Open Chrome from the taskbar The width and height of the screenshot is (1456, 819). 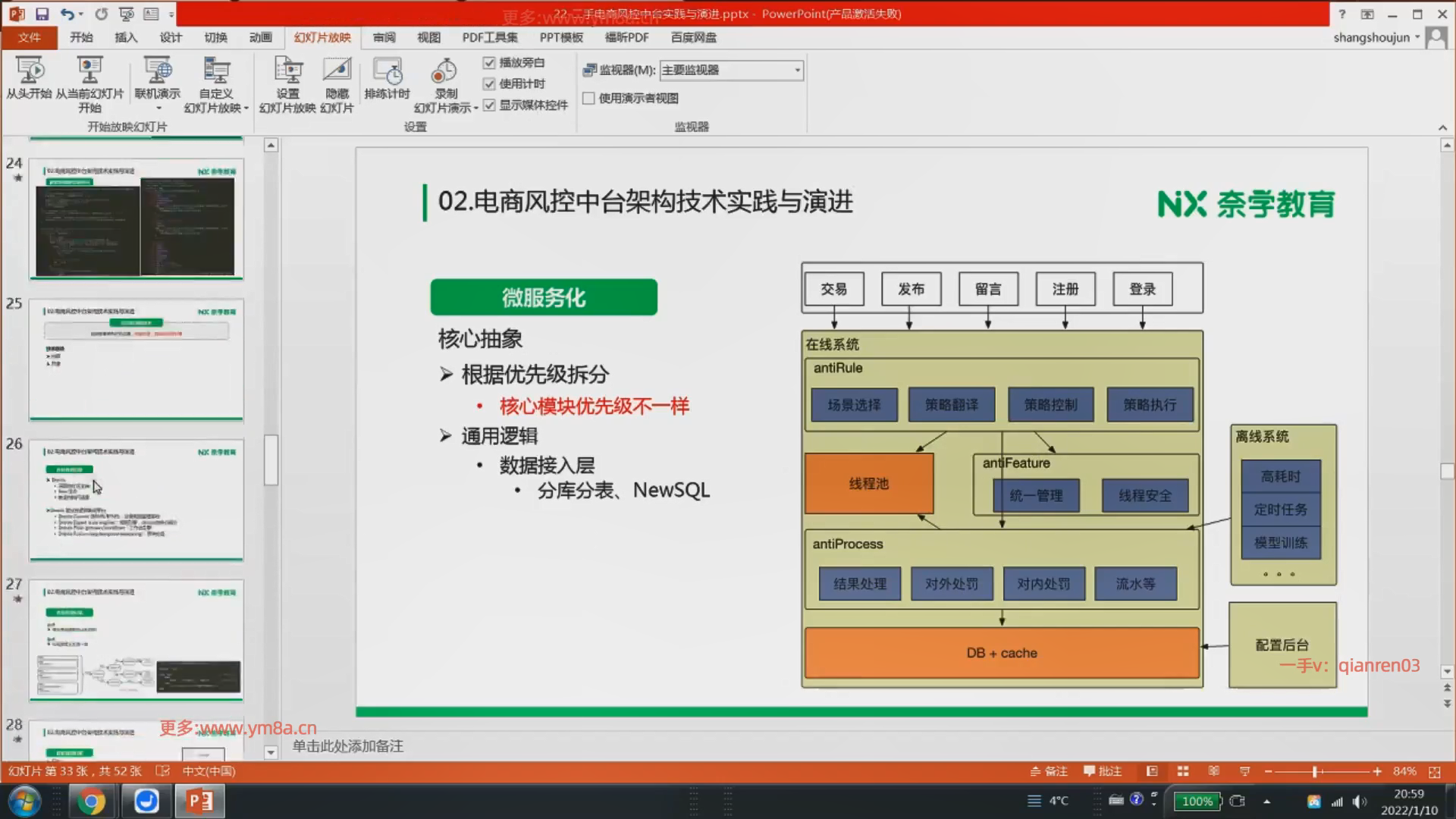coord(90,801)
